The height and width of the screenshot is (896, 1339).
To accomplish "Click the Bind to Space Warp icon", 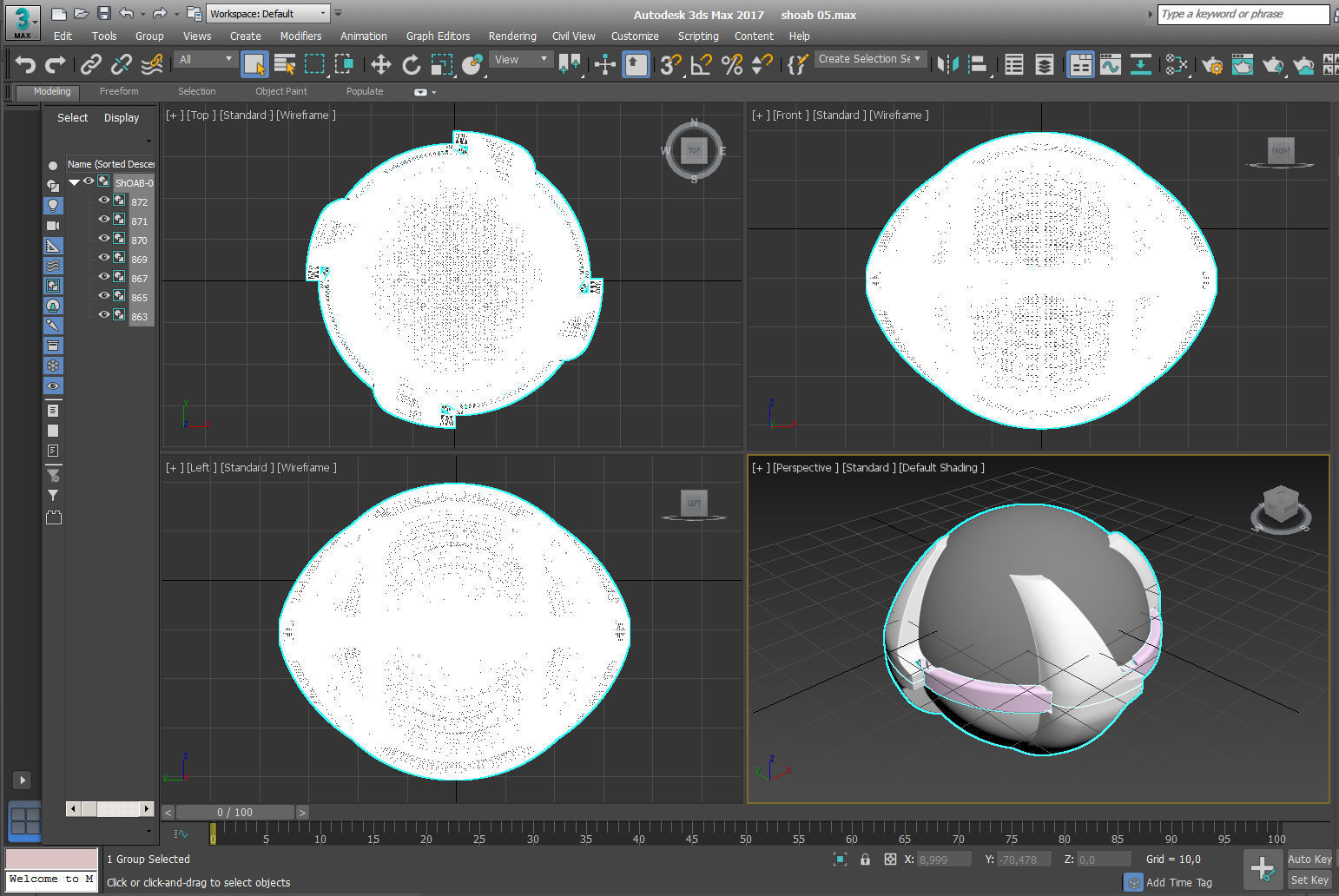I will point(152,64).
